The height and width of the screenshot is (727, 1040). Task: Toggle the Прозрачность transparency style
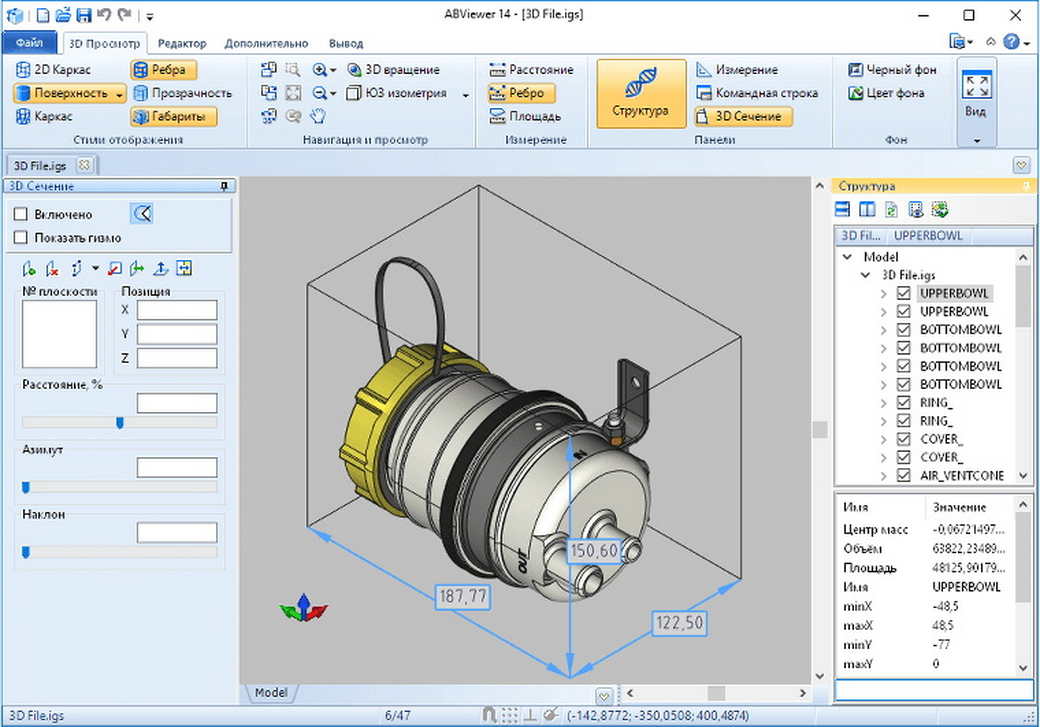pos(182,93)
